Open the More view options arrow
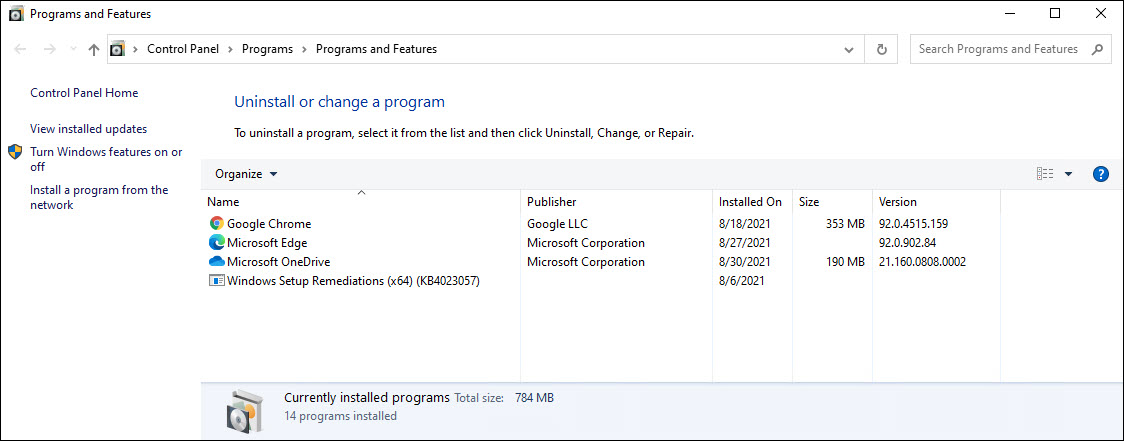 coord(1068,174)
